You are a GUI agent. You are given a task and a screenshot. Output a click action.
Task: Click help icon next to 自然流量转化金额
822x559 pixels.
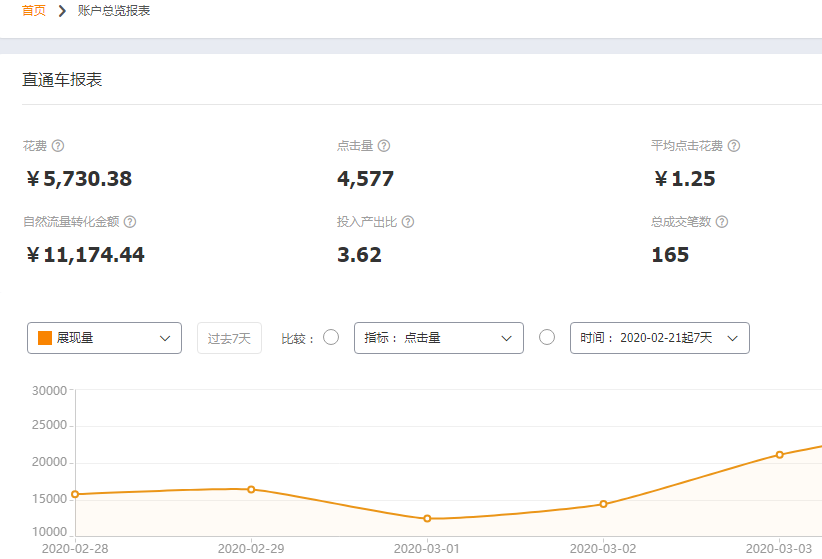[x=130, y=222]
